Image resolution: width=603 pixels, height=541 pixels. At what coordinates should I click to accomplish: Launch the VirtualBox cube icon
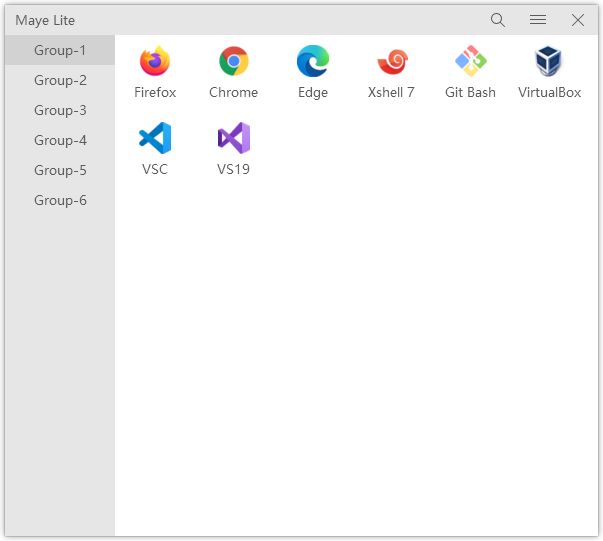549,61
